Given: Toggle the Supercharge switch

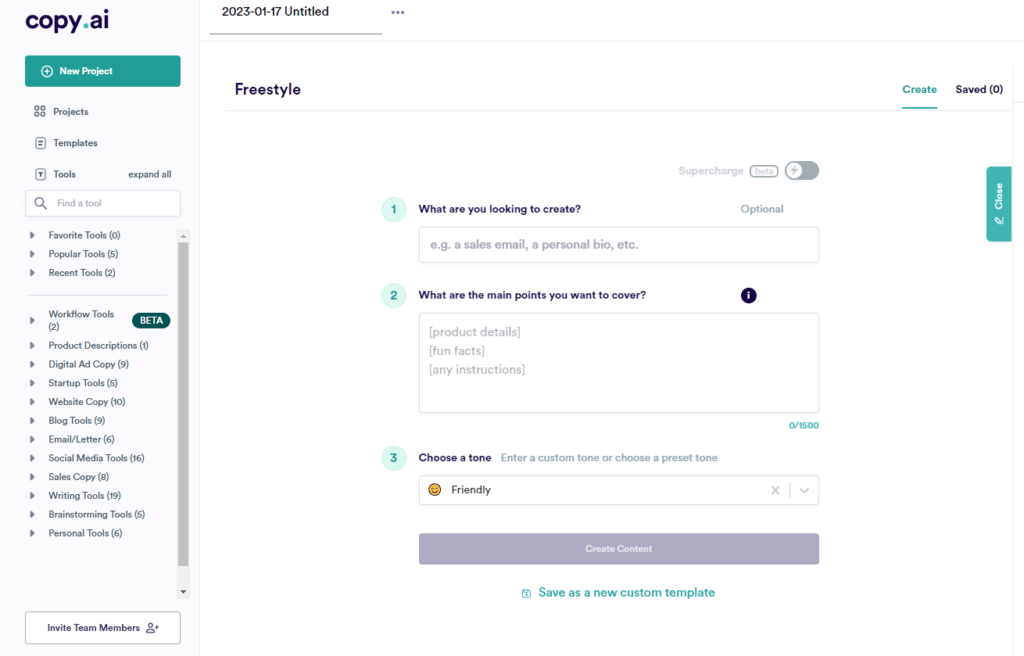Looking at the screenshot, I should coord(801,171).
